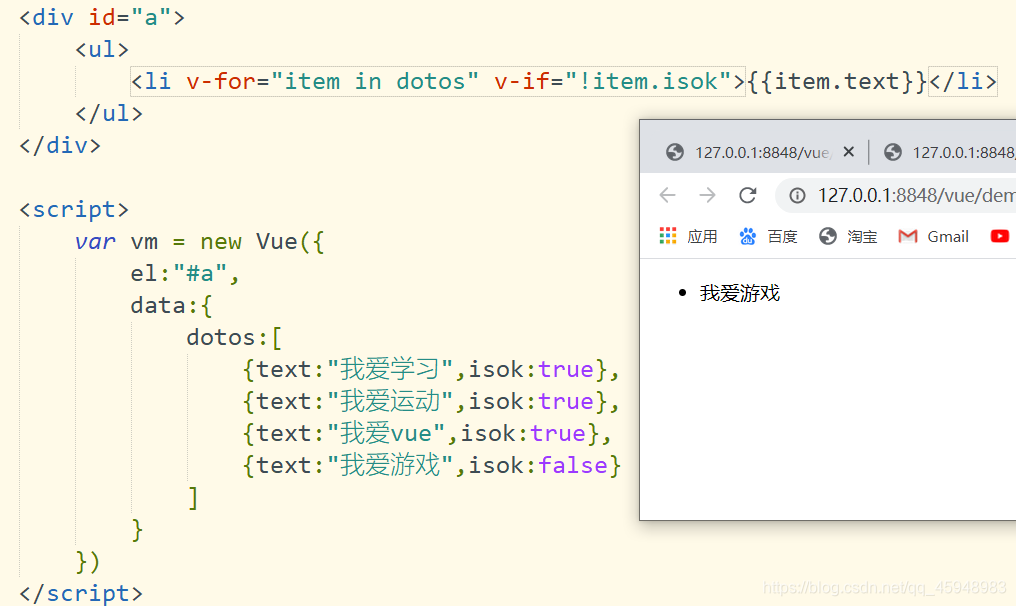Click the 我爱学习 data row
This screenshot has width=1016, height=606.
(431, 369)
